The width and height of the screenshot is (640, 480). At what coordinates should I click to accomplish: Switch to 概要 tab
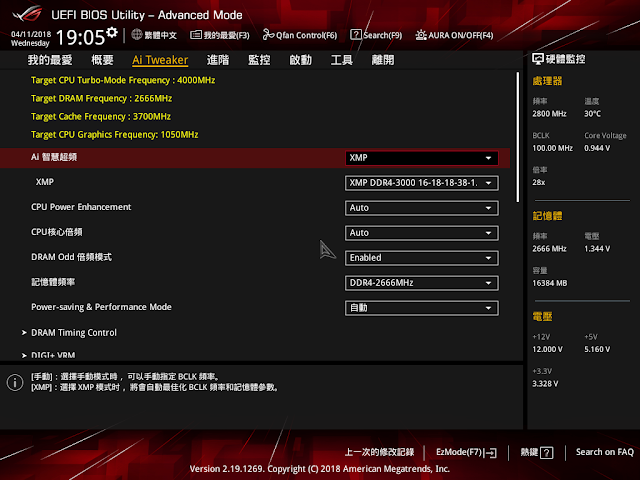(102, 60)
